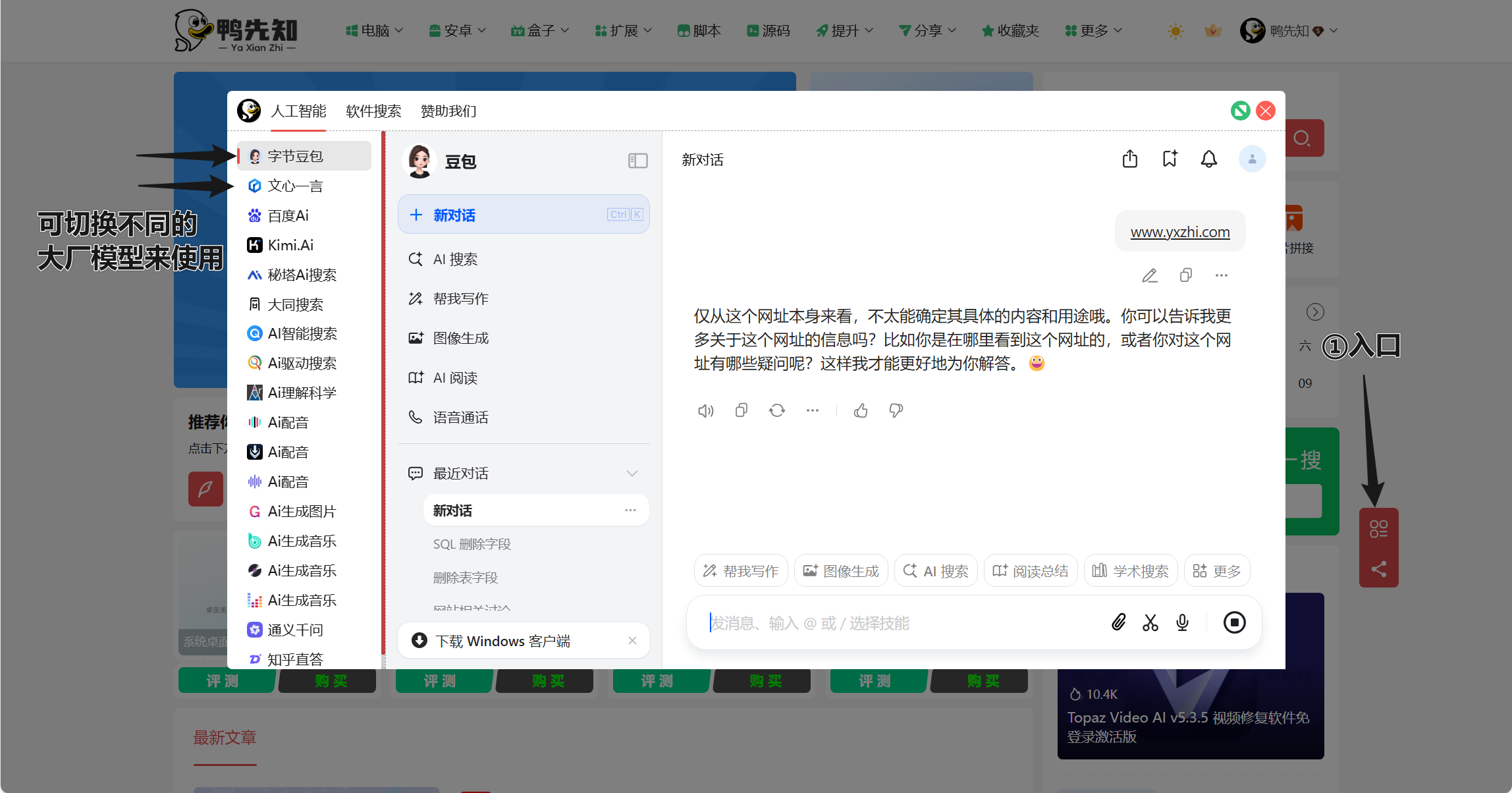Toggle the sun theme icon in header

(x=1175, y=31)
